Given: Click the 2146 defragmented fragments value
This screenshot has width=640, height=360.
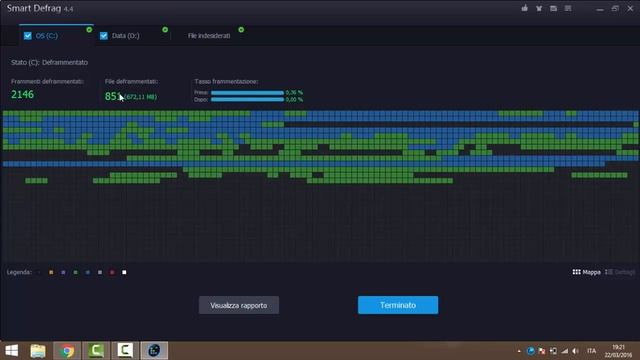Looking at the screenshot, I should coord(22,95).
